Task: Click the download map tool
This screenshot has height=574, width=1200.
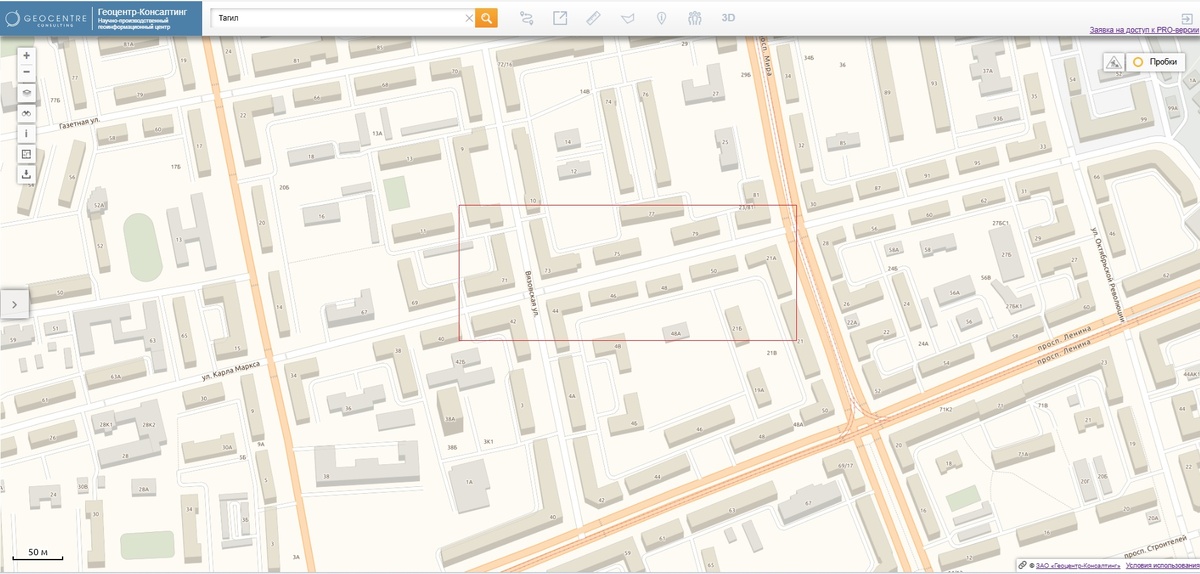Action: tap(26, 174)
